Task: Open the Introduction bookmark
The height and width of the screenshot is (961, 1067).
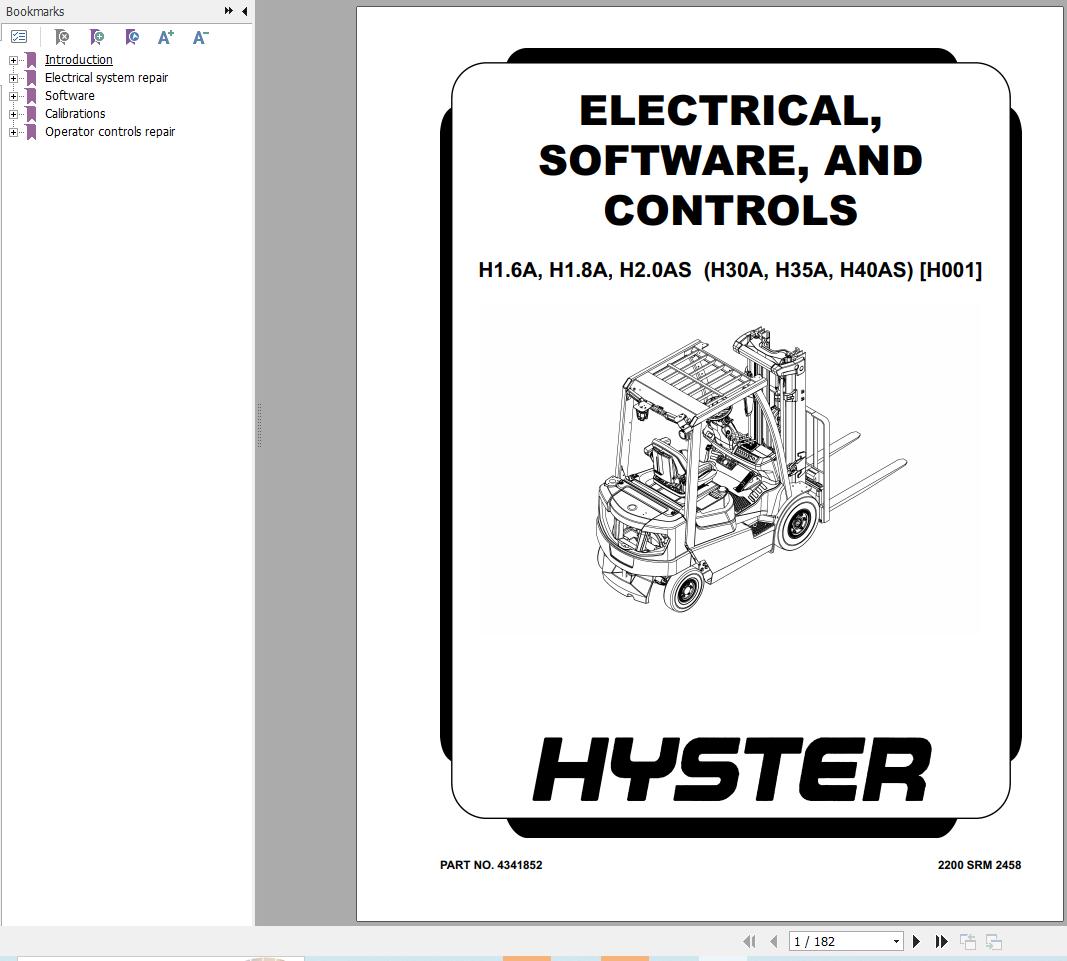Action: pos(78,60)
